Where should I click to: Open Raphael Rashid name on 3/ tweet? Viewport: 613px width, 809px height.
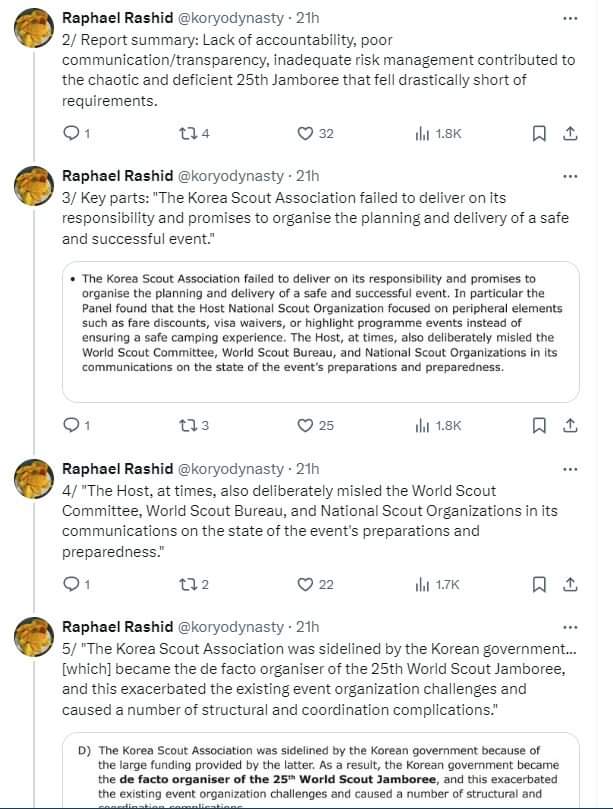tap(118, 176)
